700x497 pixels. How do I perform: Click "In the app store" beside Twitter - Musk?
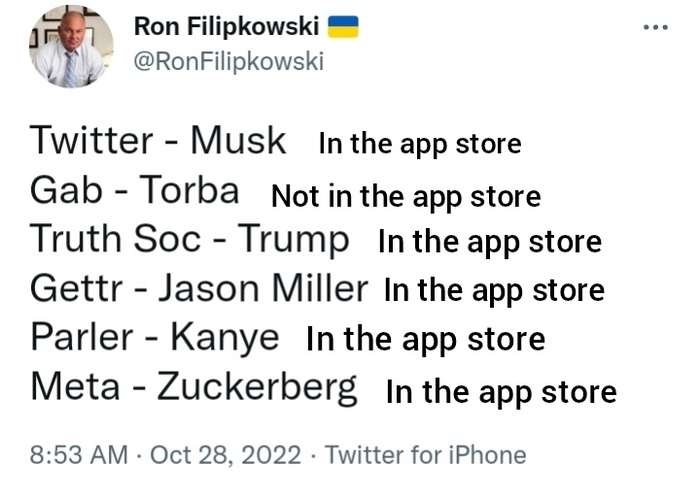420,144
